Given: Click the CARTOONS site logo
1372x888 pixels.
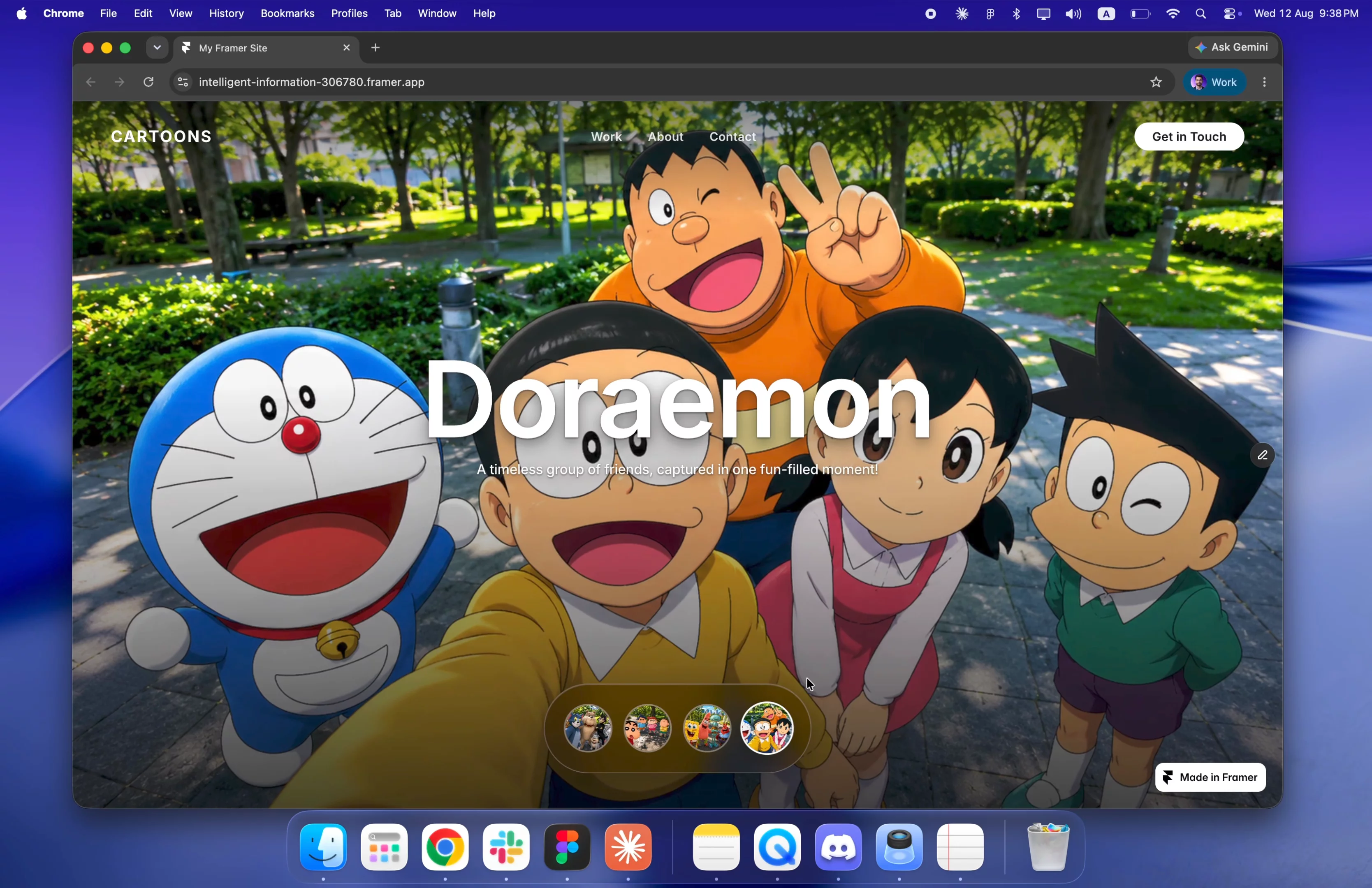Looking at the screenshot, I should coord(161,136).
